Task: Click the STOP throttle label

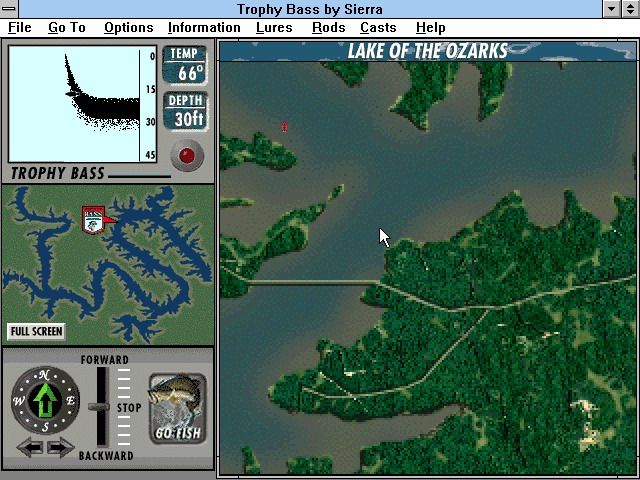Action: tap(129, 407)
